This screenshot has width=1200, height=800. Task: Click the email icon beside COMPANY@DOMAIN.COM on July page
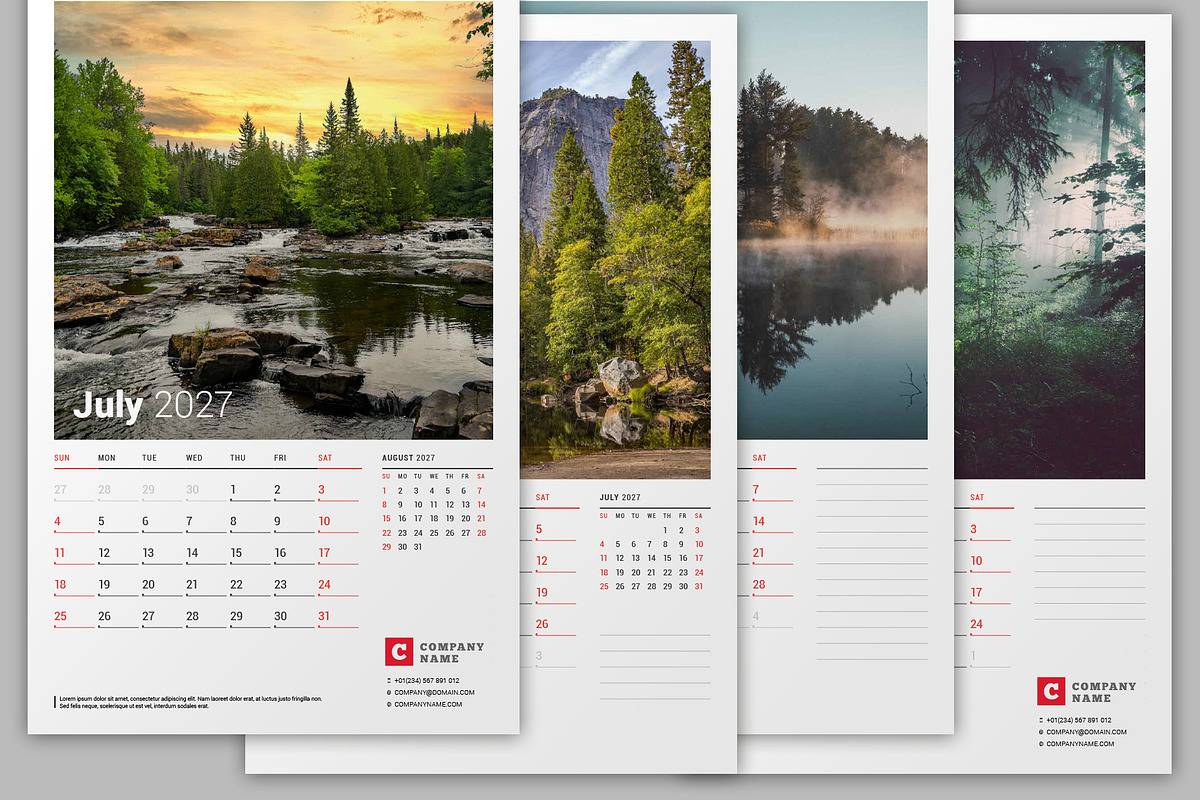pos(389,692)
